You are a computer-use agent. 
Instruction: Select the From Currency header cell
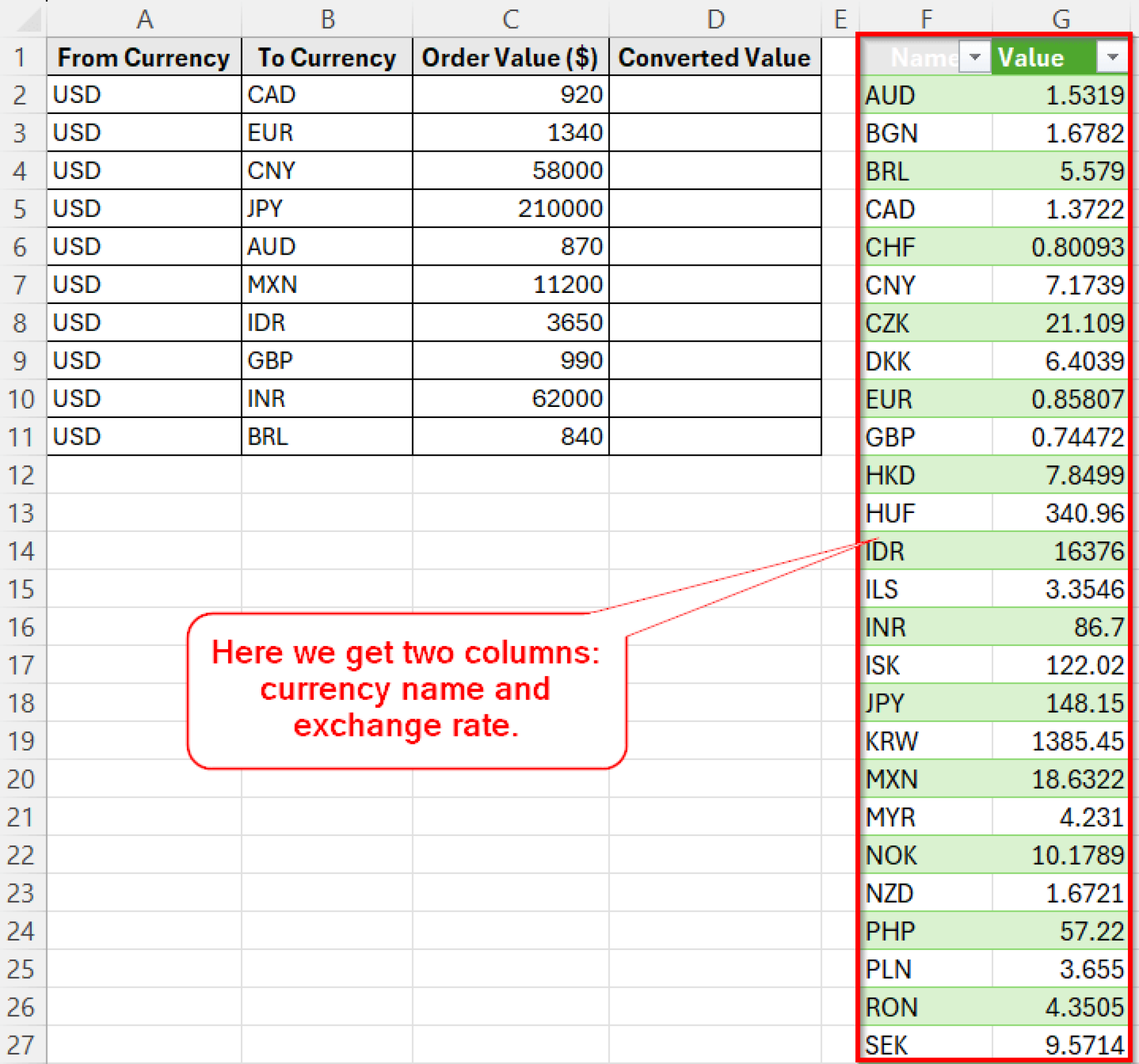coord(145,57)
